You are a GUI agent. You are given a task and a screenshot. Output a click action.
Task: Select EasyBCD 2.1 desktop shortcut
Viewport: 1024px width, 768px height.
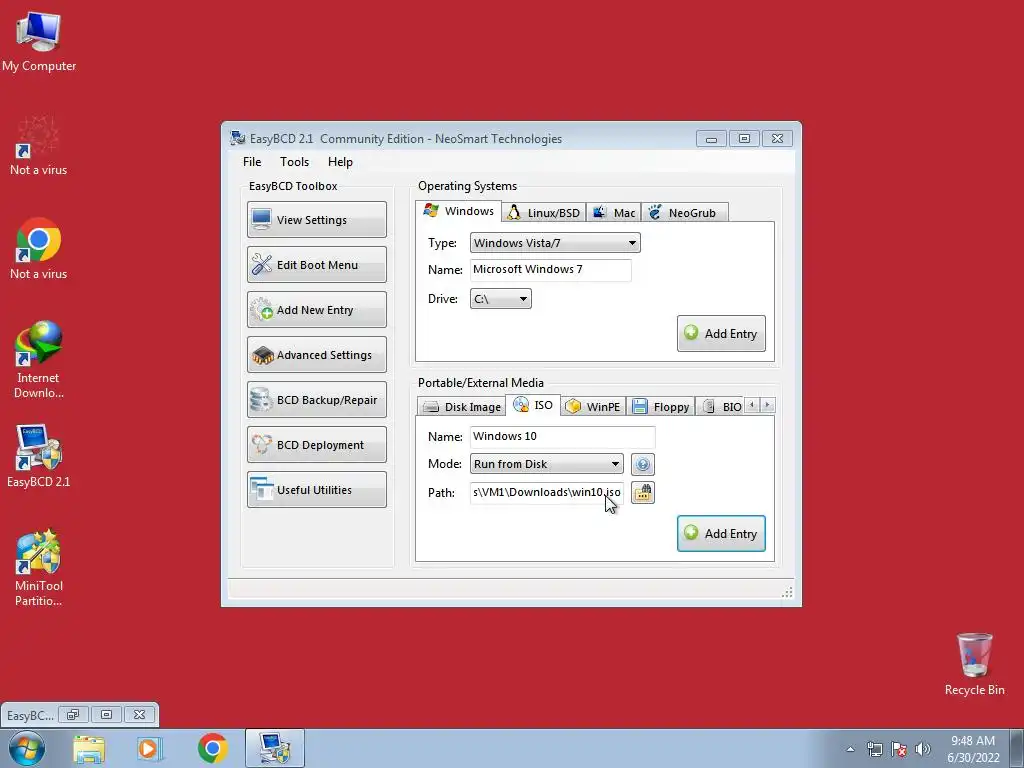pos(39,456)
